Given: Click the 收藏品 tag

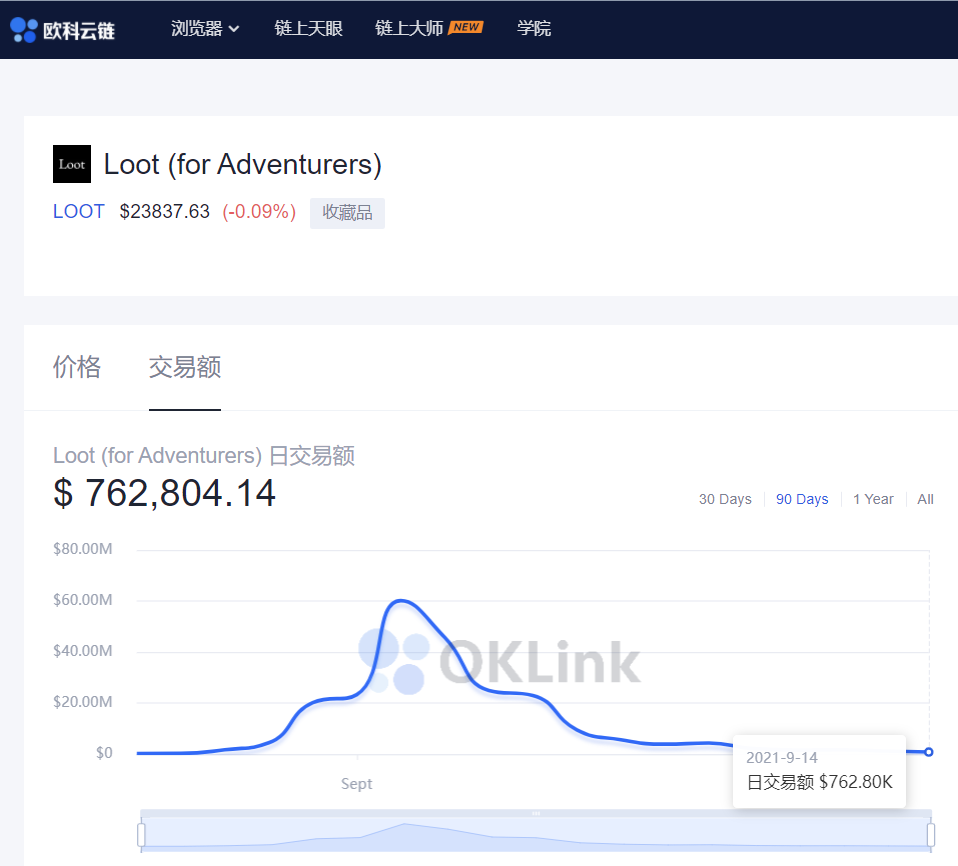Looking at the screenshot, I should coord(347,213).
